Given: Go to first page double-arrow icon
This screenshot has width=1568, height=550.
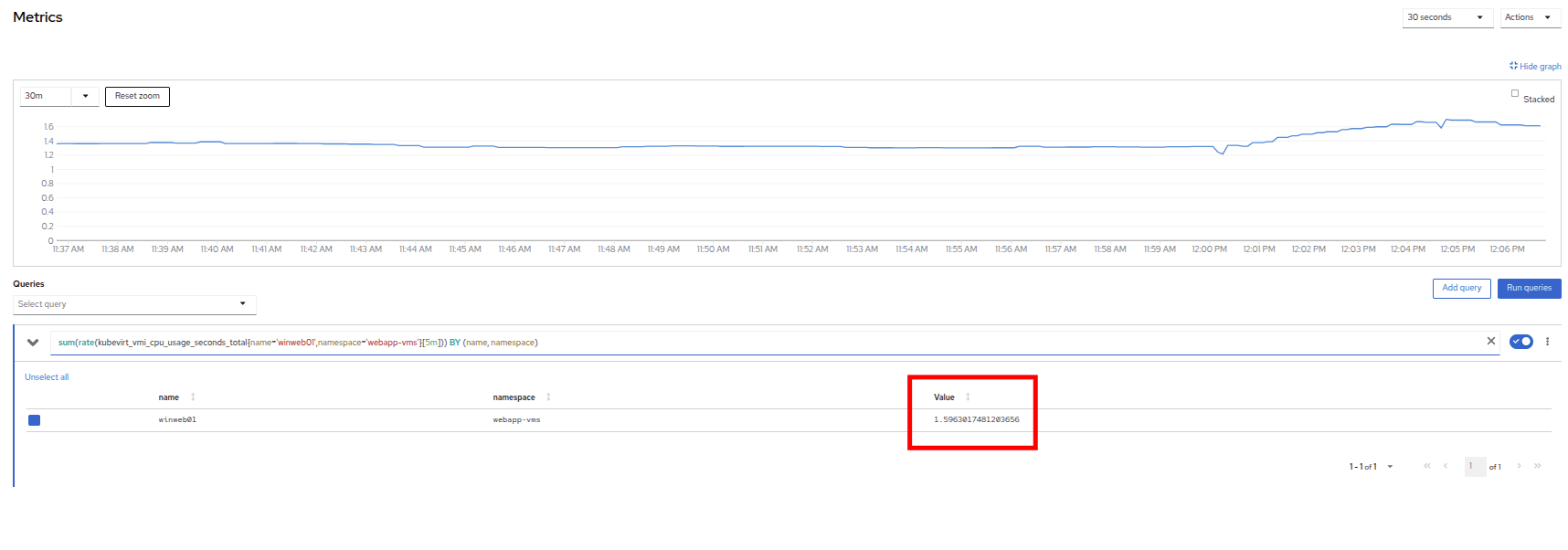Looking at the screenshot, I should (1427, 466).
